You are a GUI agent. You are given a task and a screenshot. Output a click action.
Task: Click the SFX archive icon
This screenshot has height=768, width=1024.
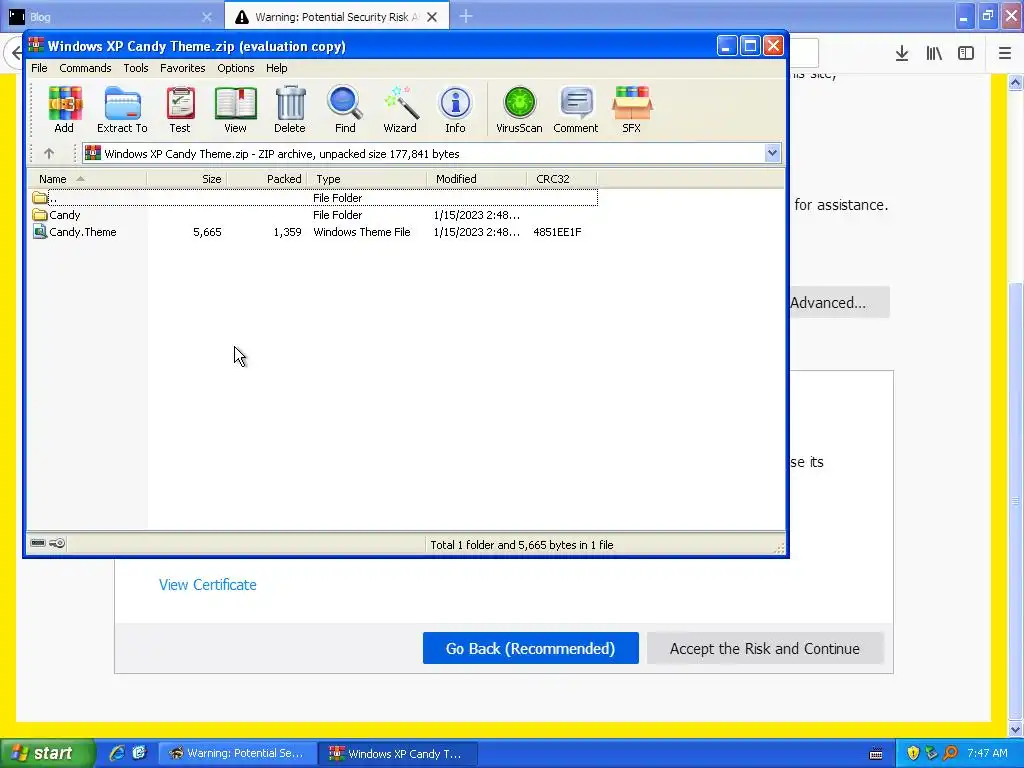(632, 110)
